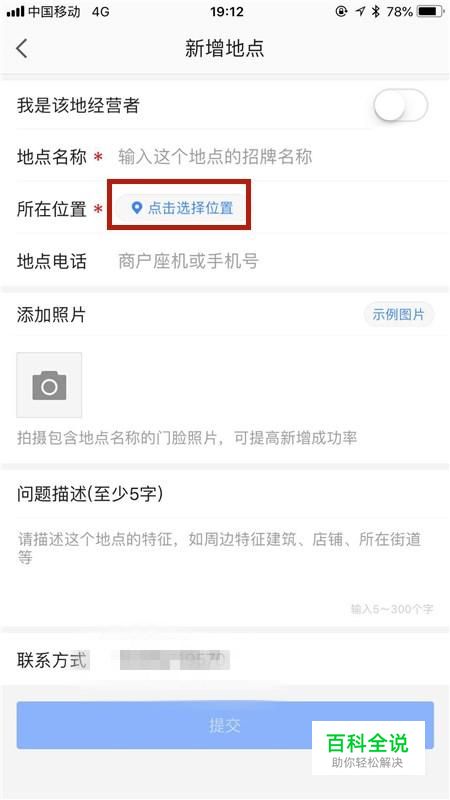Screen dimensions: 450x800
Task: Click the 新增地点 page title
Action: [x=224, y=48]
